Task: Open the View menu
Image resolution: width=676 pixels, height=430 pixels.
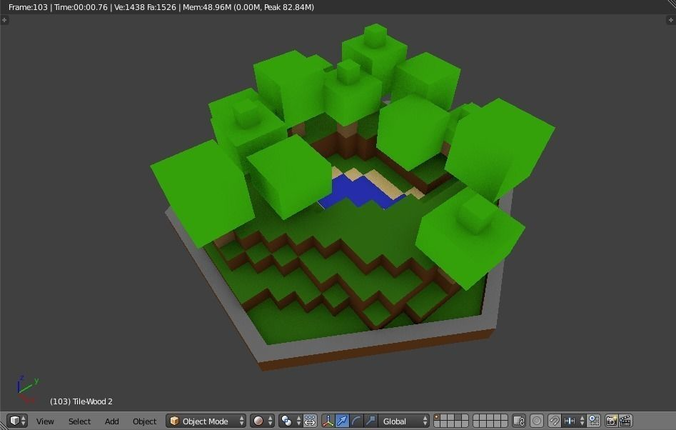Action: click(x=45, y=421)
